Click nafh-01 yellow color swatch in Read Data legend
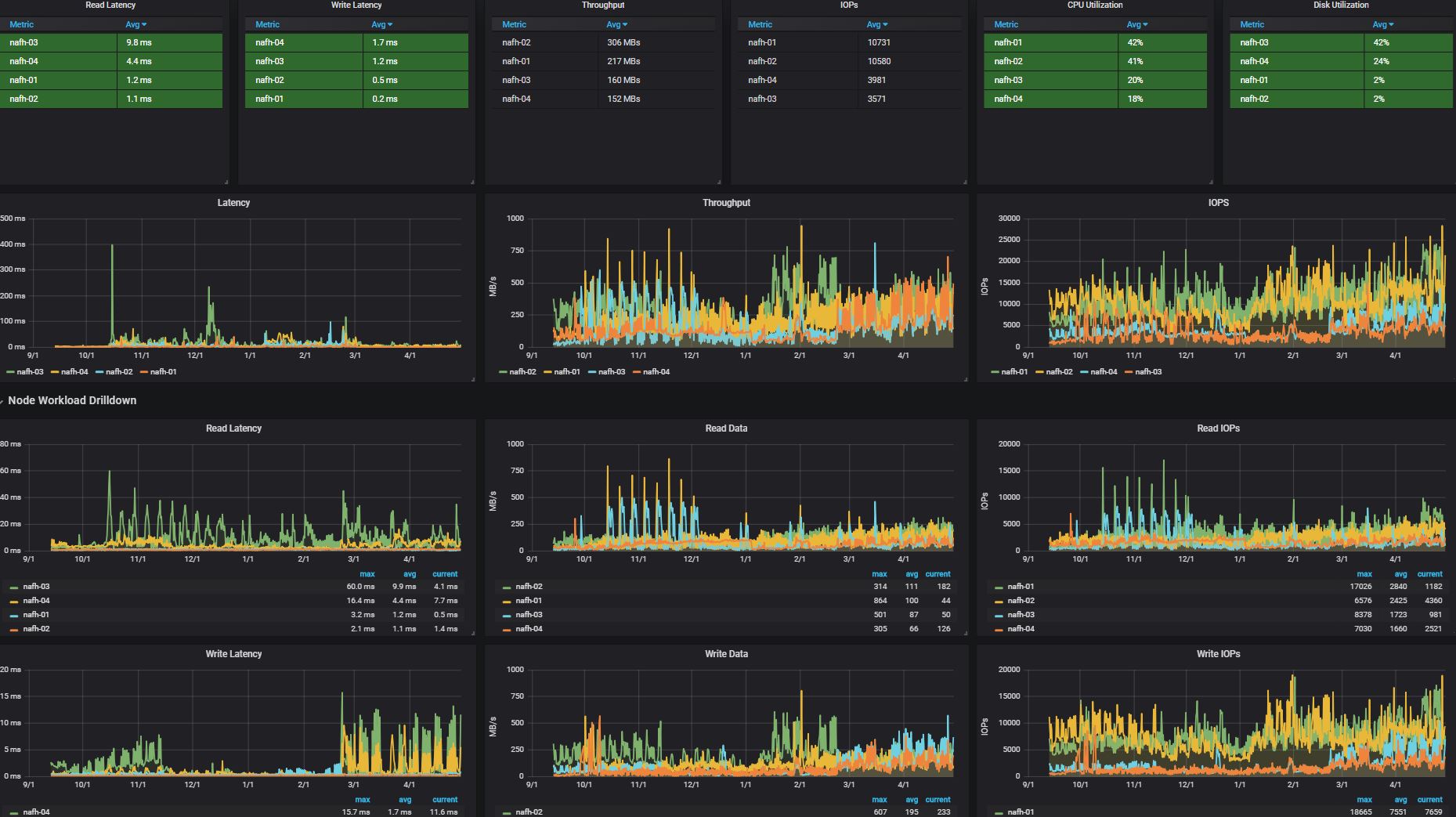This screenshot has height=817, width=1456. pos(507,602)
